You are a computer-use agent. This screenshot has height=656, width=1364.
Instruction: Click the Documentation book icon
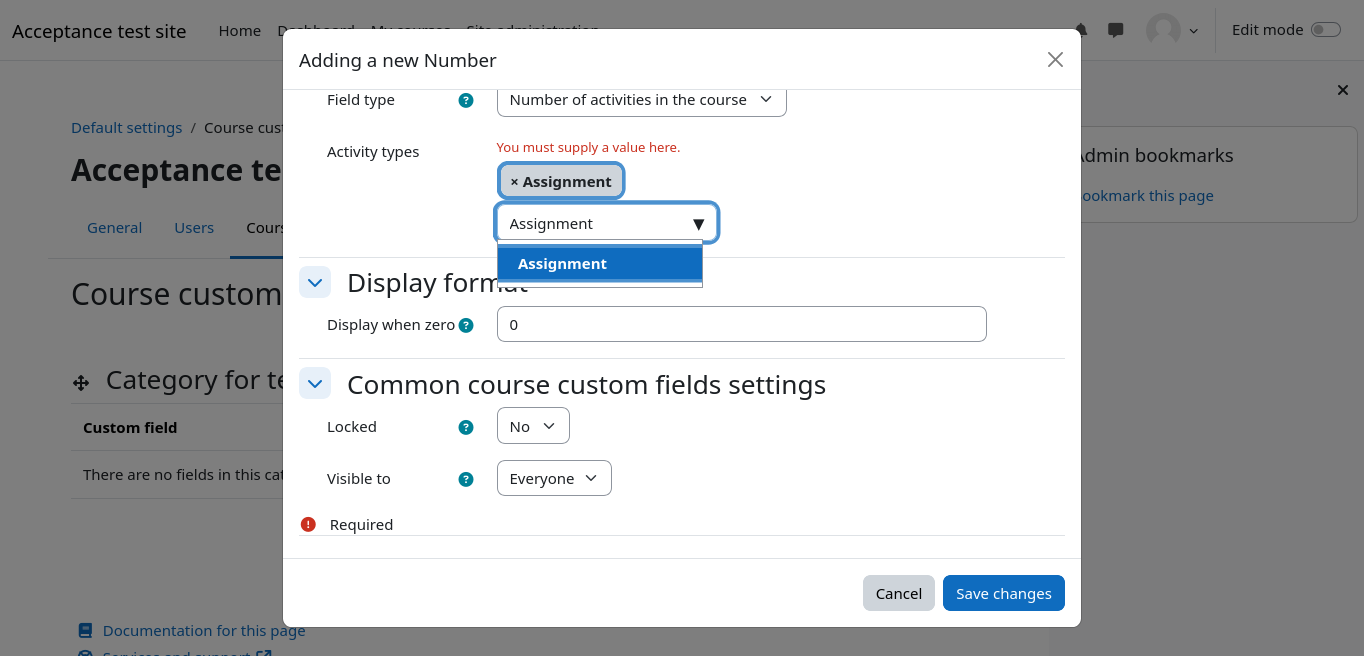pos(85,631)
